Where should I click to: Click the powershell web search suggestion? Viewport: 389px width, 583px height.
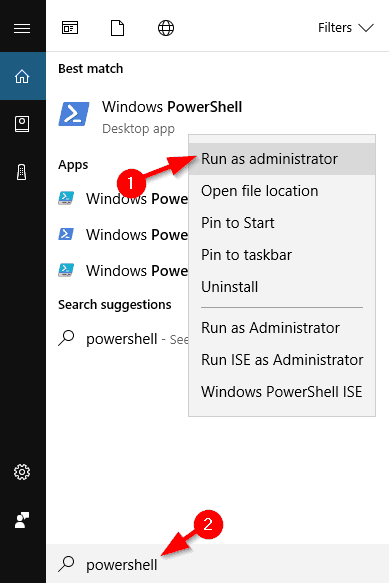coord(123,339)
